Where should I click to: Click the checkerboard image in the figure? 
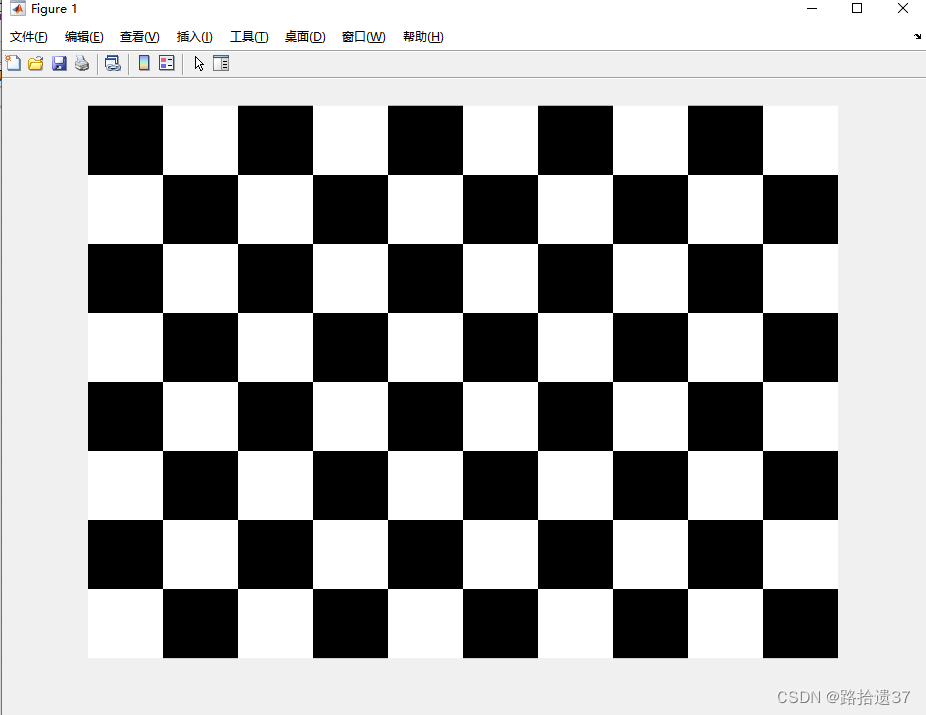point(463,381)
